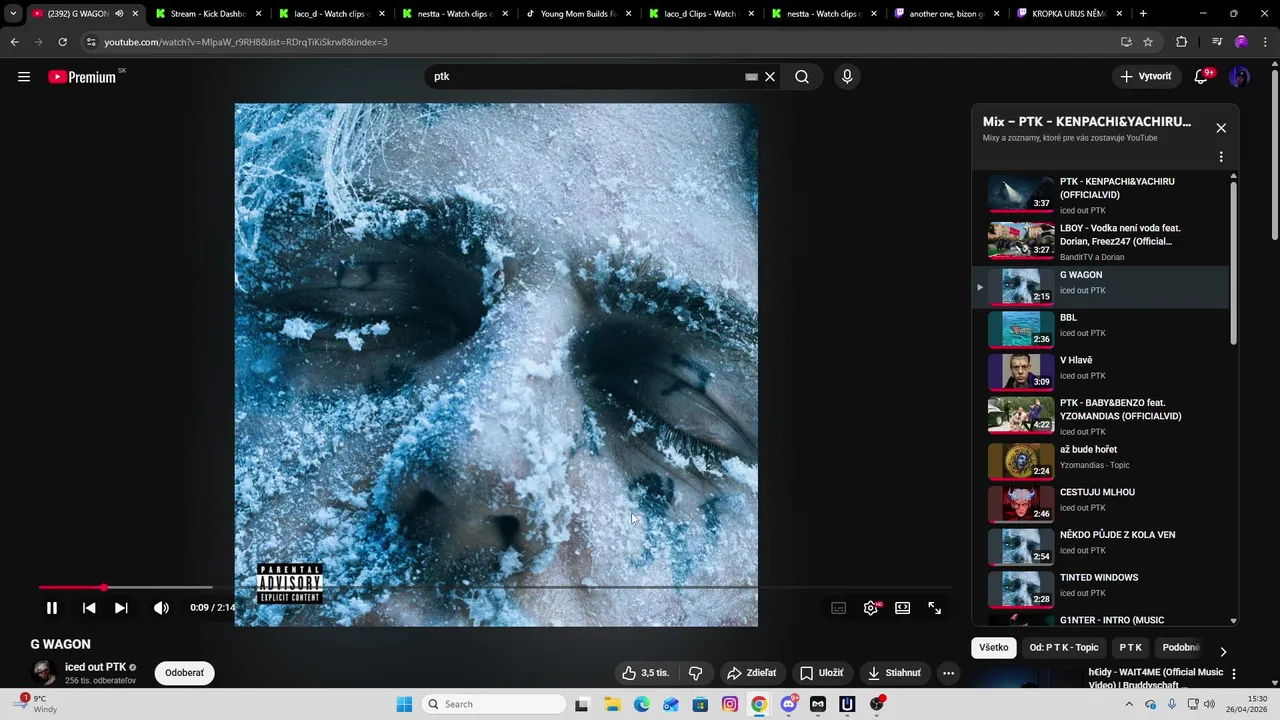Dislike the video
1280x720 pixels.
(x=696, y=673)
